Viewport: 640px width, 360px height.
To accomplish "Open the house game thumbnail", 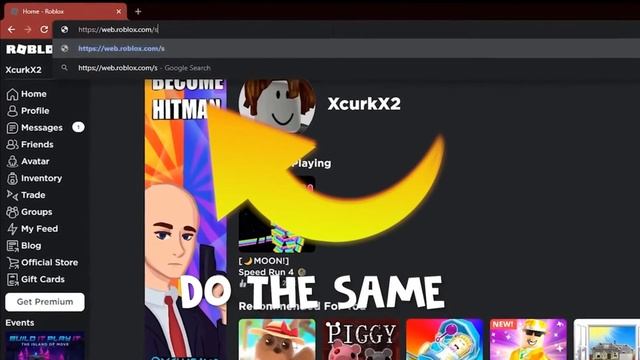I will [607, 340].
